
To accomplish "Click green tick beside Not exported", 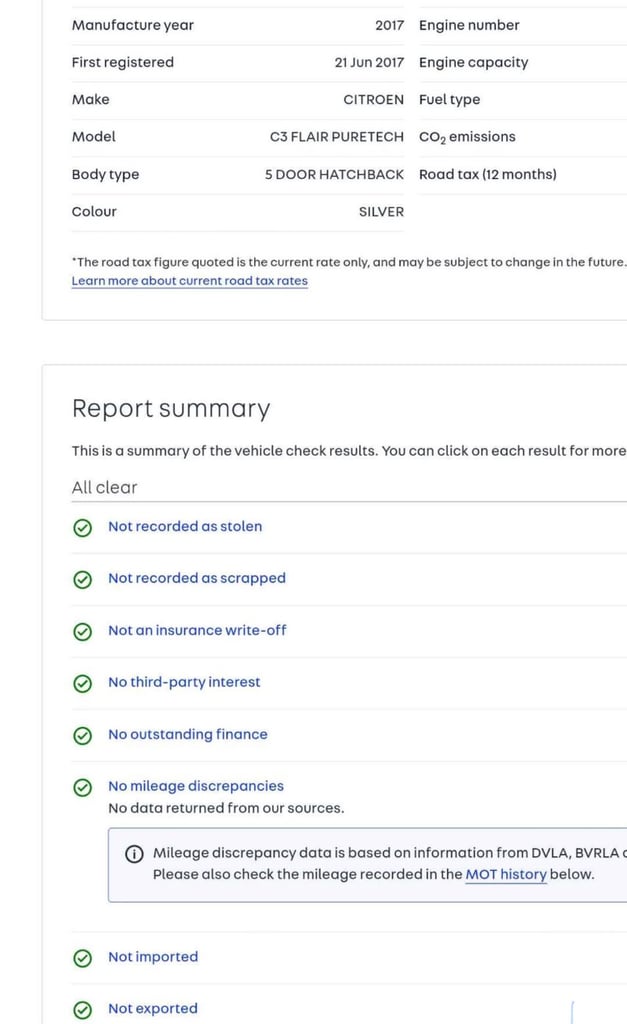I will click(x=82, y=1010).
